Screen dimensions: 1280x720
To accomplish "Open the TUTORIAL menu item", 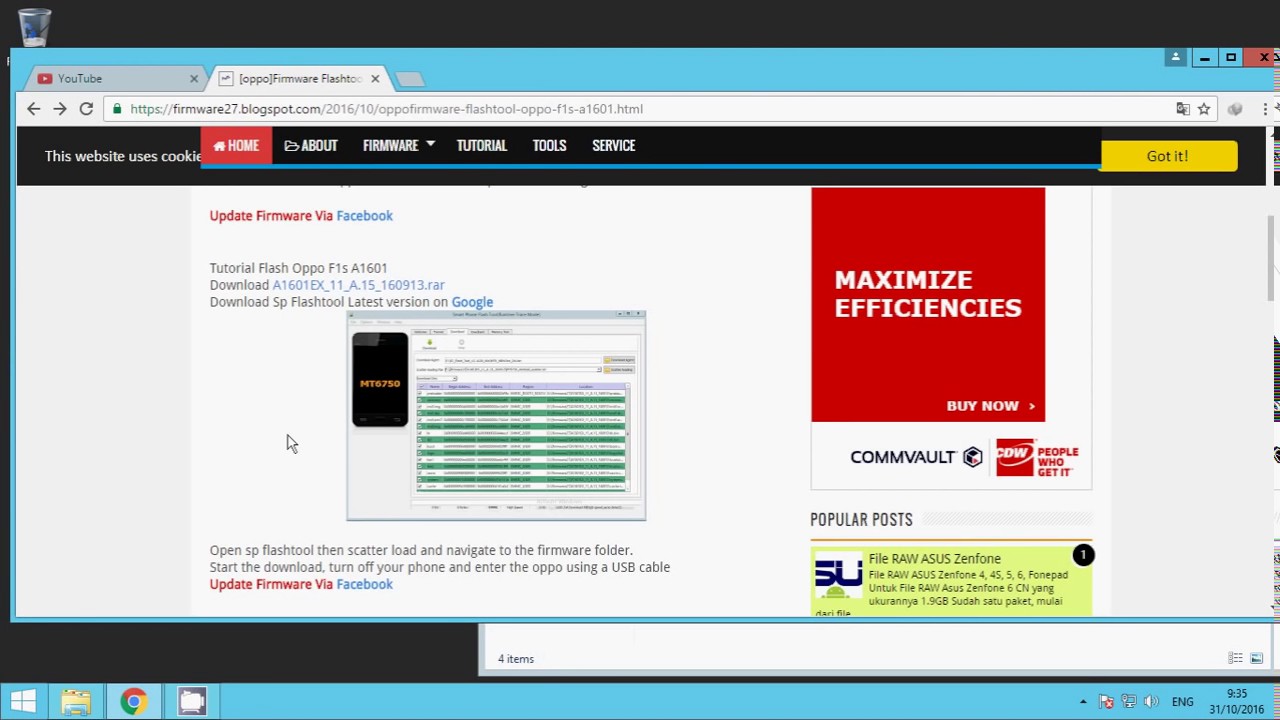I will pos(482,146).
